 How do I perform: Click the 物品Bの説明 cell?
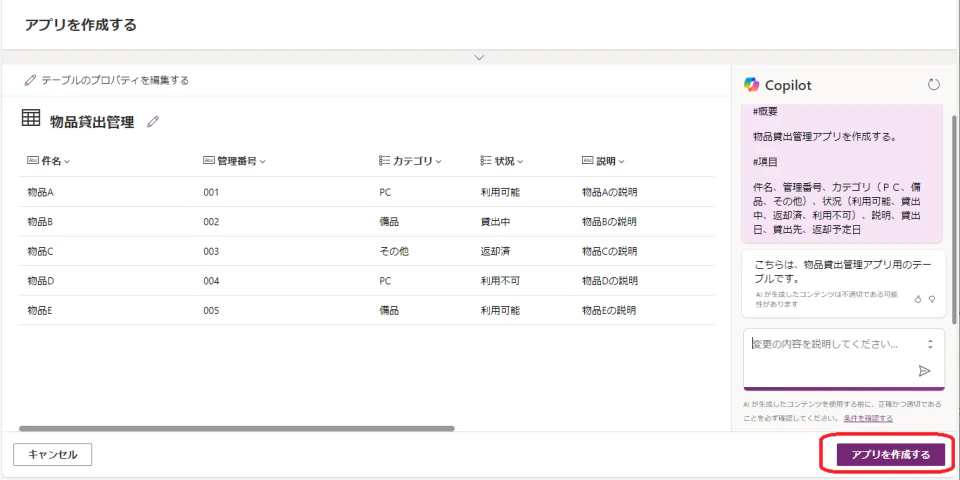(x=609, y=222)
